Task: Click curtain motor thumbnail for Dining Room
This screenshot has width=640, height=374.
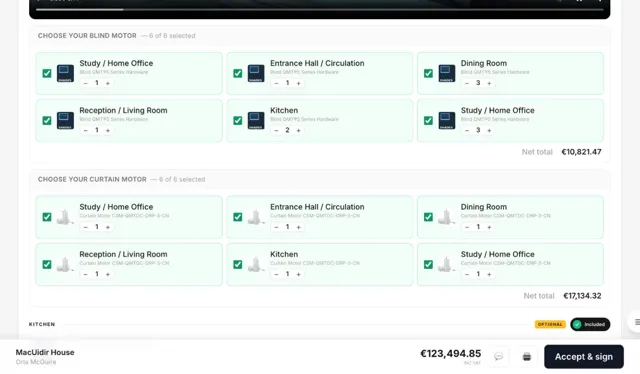Action: 447,217
